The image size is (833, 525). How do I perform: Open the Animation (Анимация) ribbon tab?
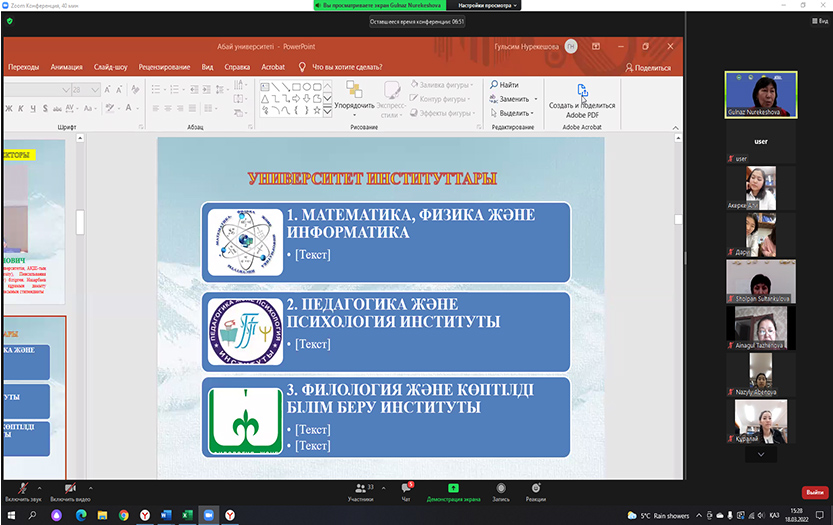click(66, 67)
